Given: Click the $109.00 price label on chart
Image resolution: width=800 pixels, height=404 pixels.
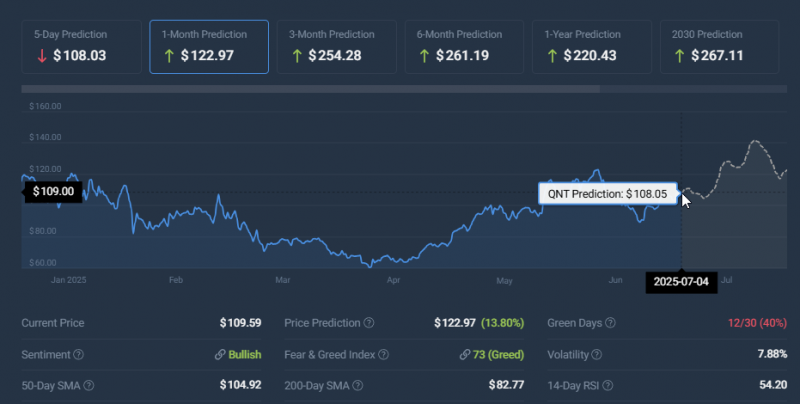Looking at the screenshot, I should [x=54, y=191].
